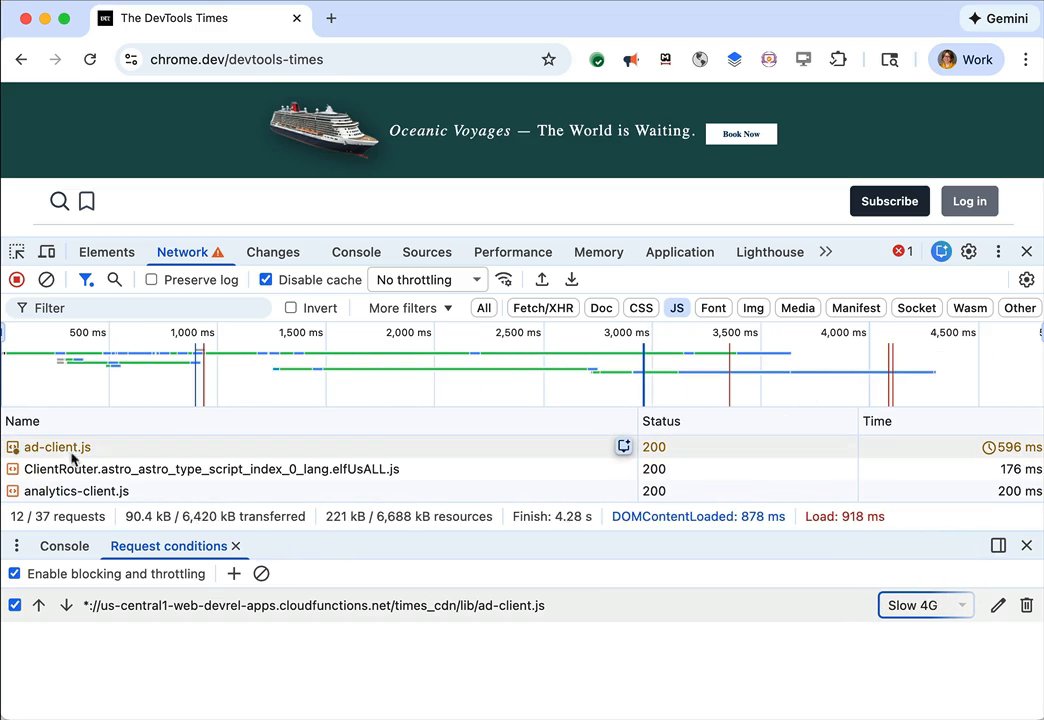
Task: Import HAR file upload icon
Action: [x=542, y=280]
